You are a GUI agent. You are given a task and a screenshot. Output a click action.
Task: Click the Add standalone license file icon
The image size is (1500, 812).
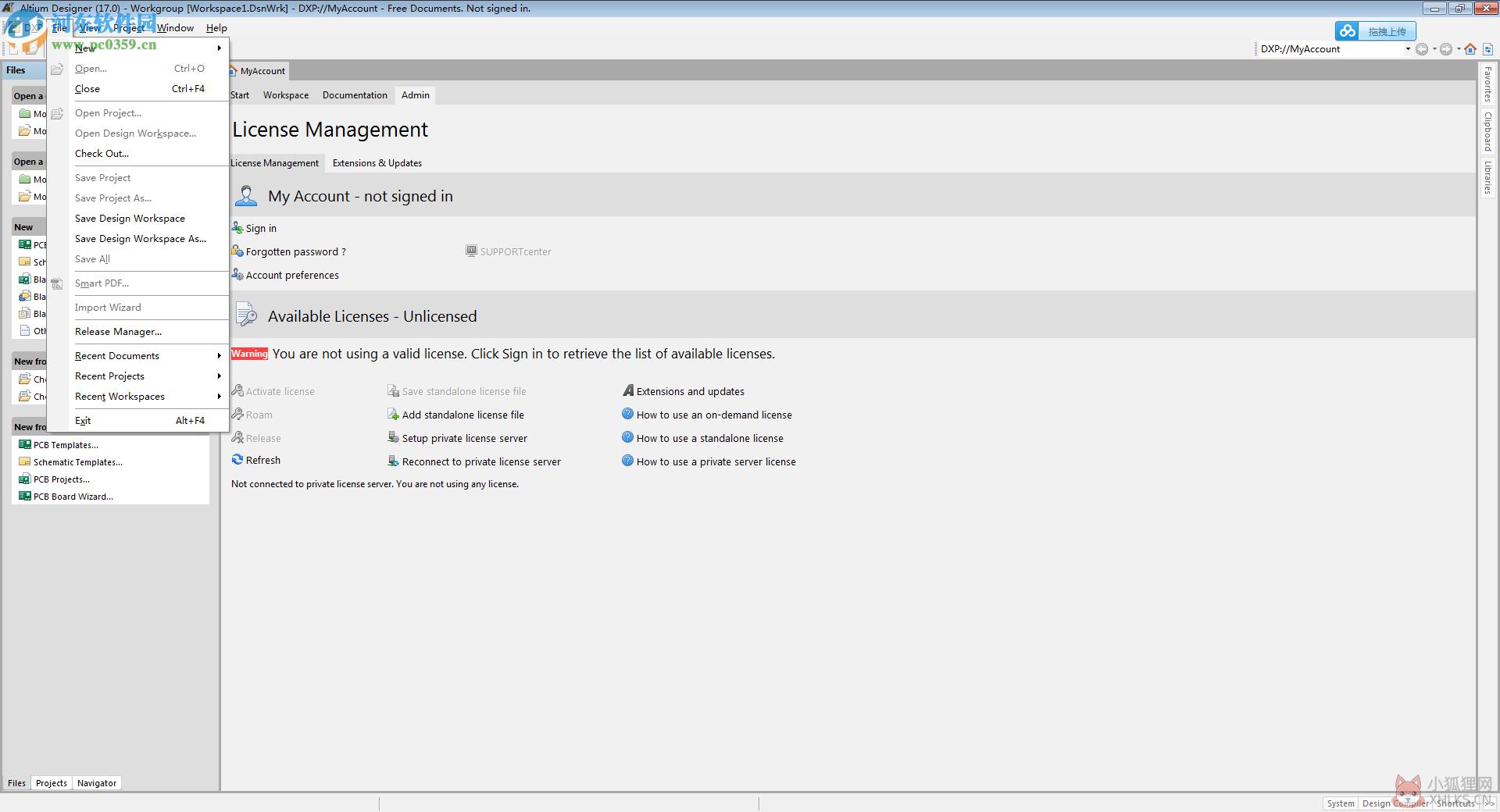(x=394, y=415)
